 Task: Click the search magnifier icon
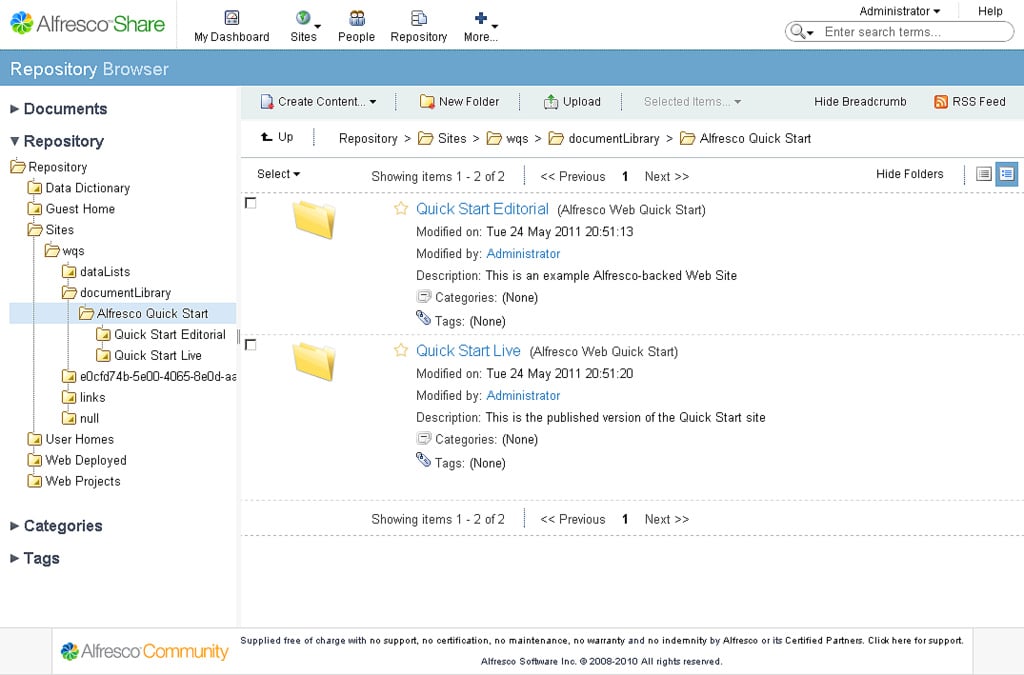(797, 31)
